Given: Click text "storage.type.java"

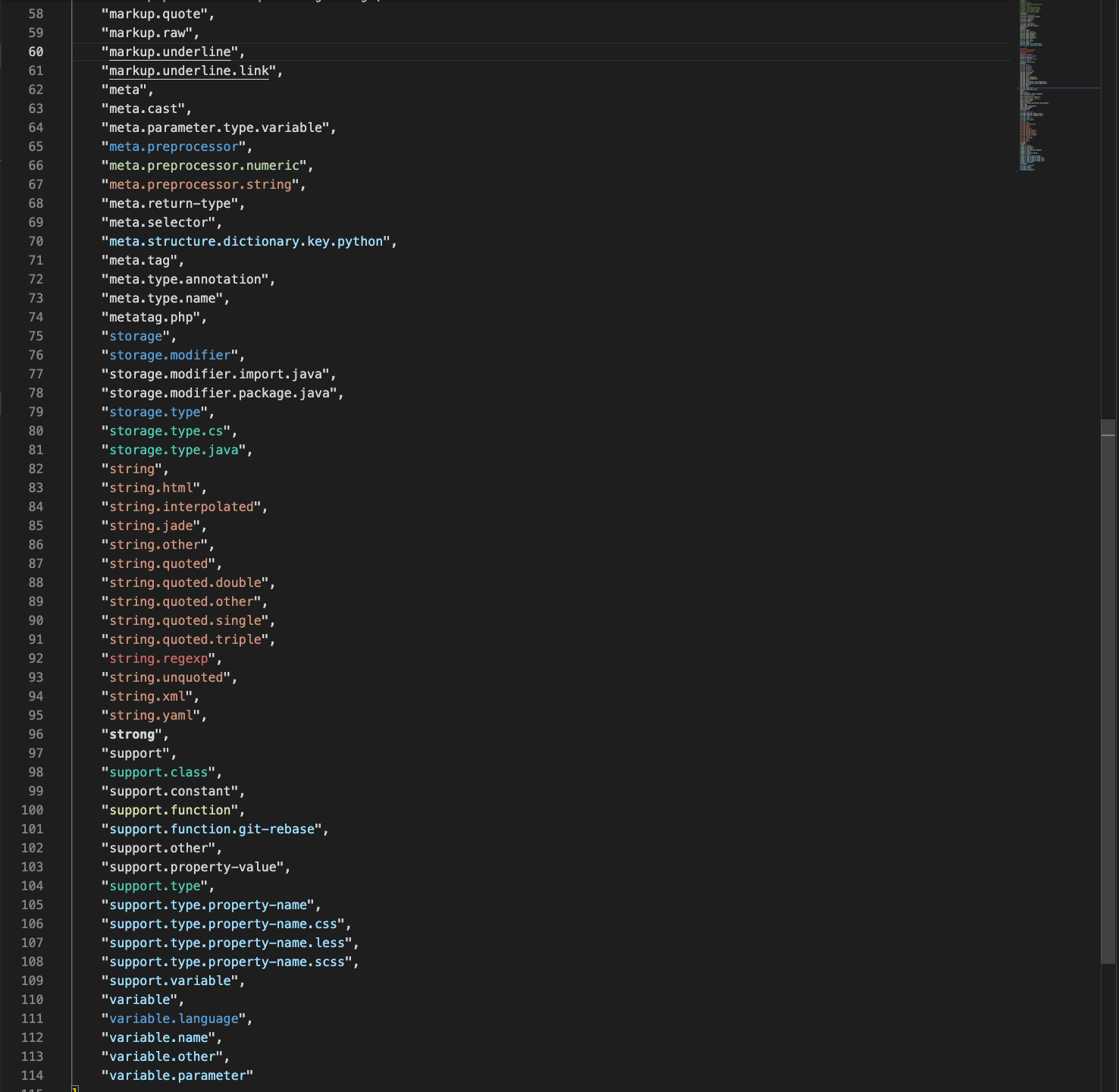Looking at the screenshot, I should [174, 450].
